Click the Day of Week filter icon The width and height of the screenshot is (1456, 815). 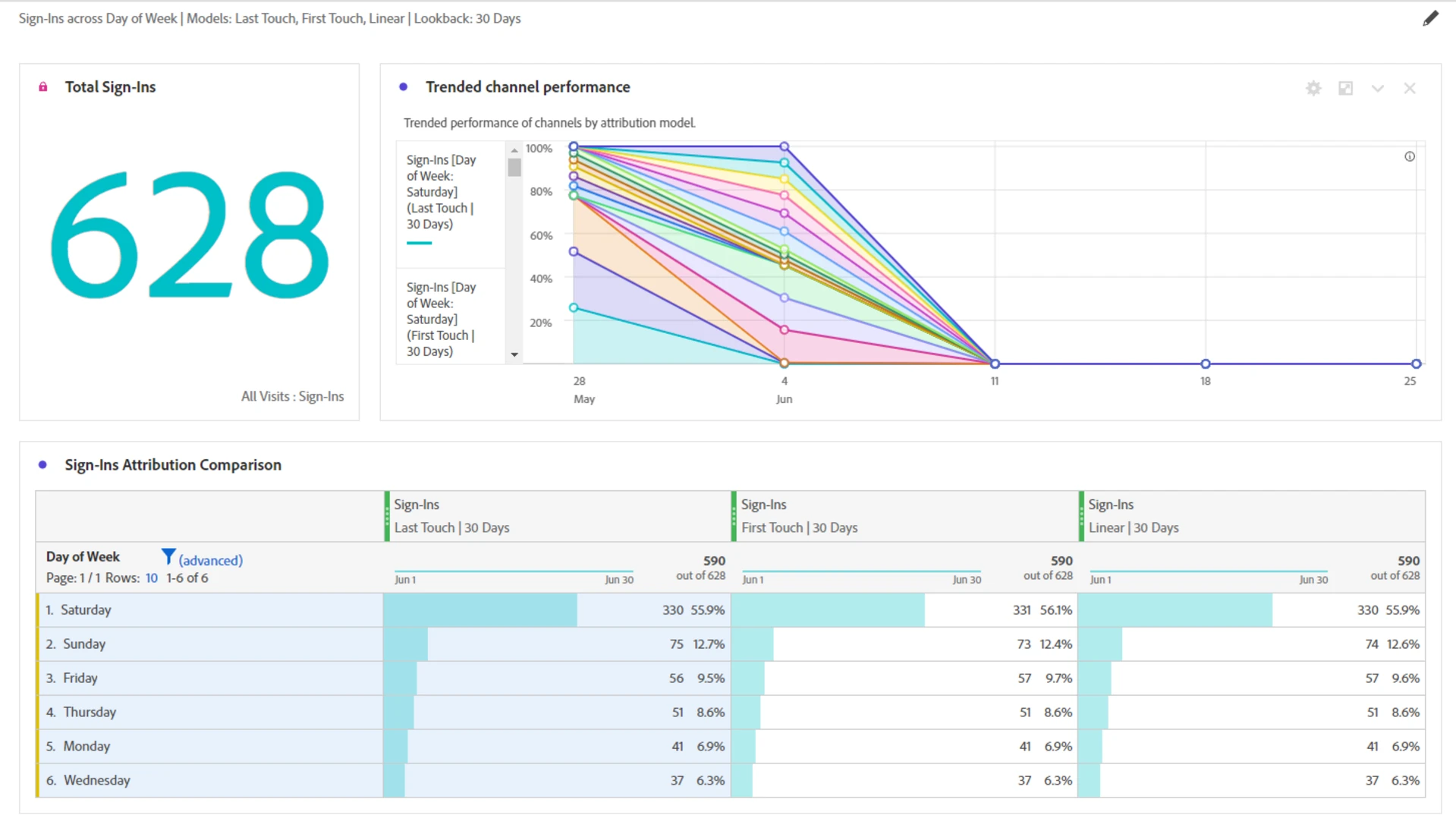click(x=168, y=557)
